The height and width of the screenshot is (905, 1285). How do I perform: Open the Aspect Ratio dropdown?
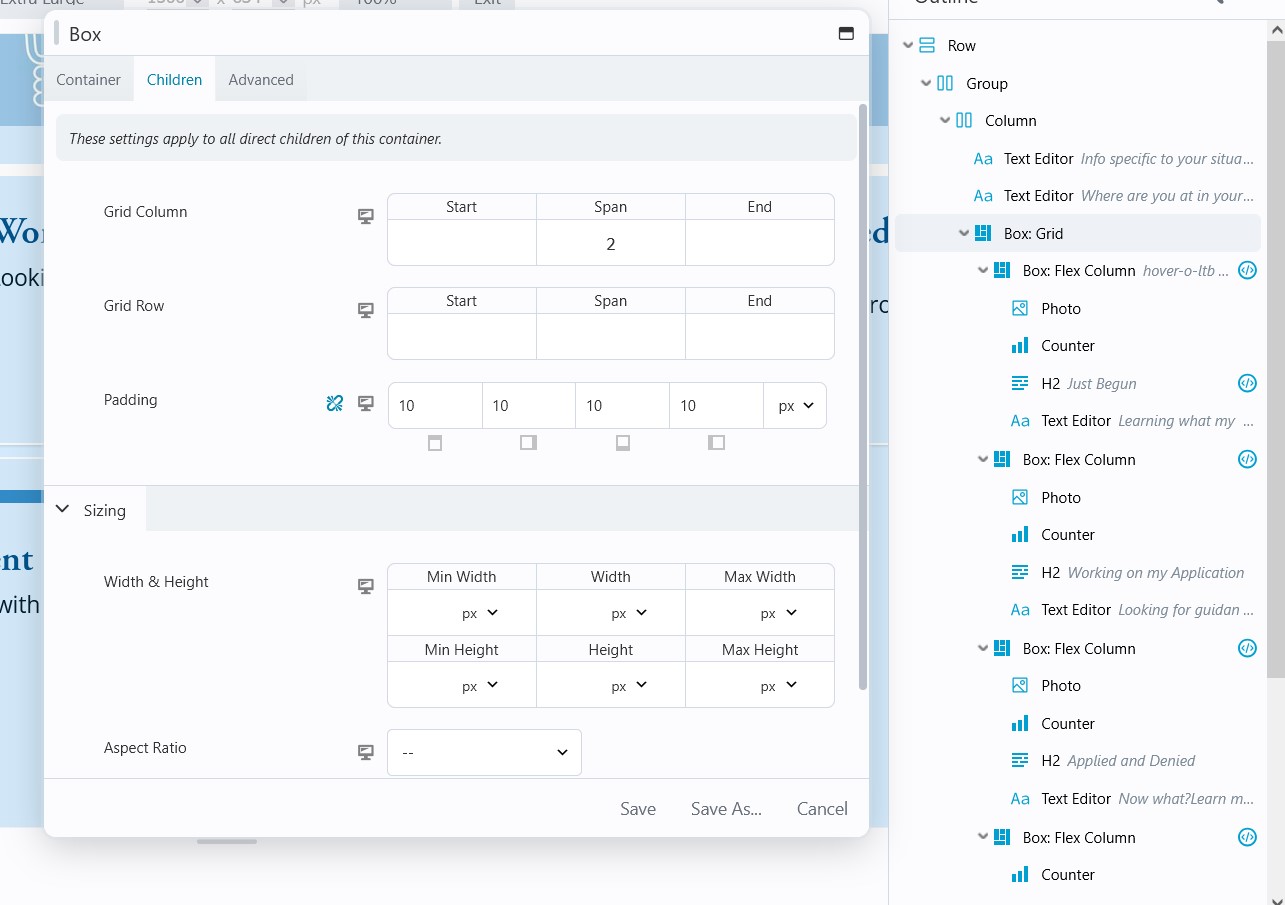click(484, 753)
